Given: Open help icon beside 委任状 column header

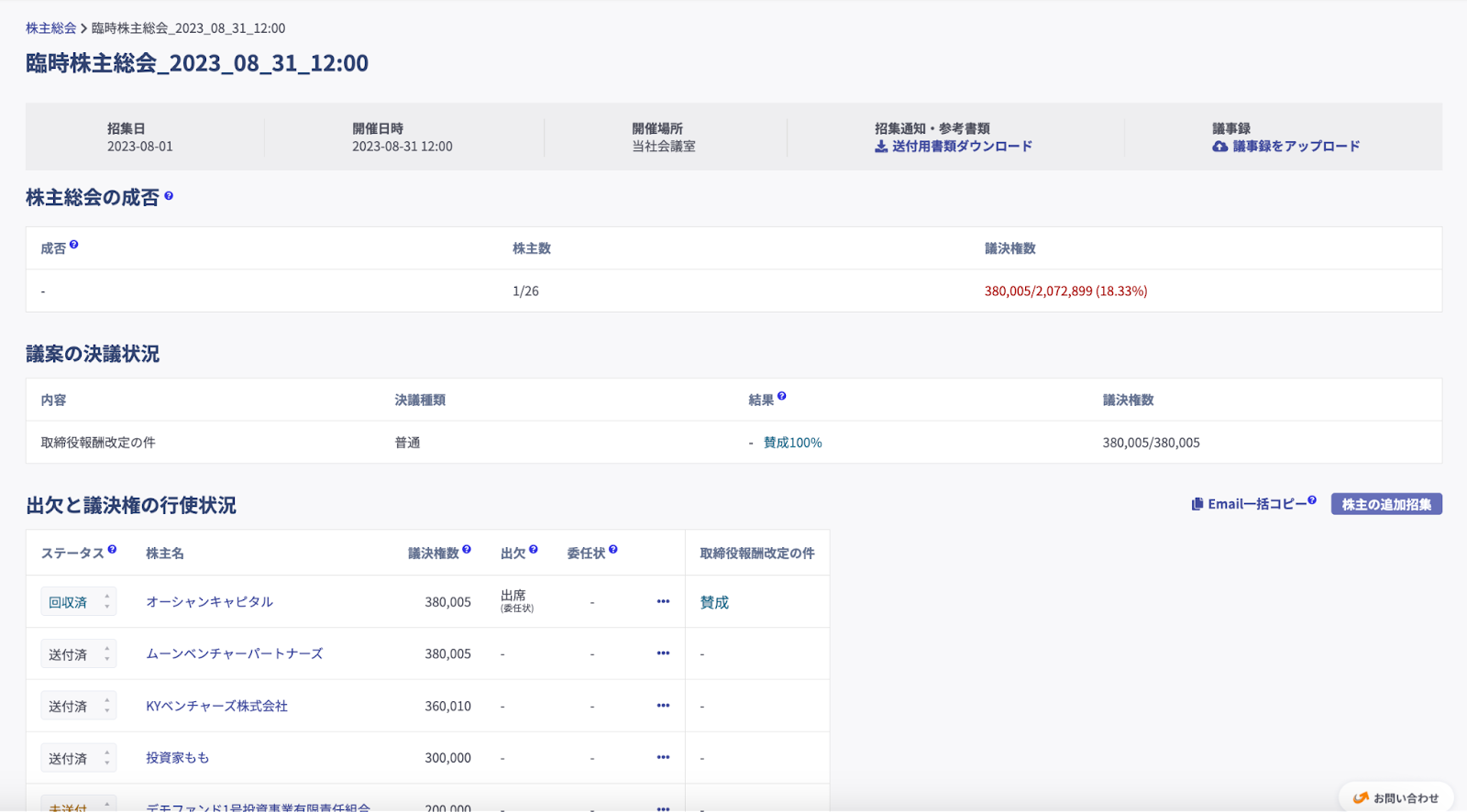Looking at the screenshot, I should coord(613,550).
